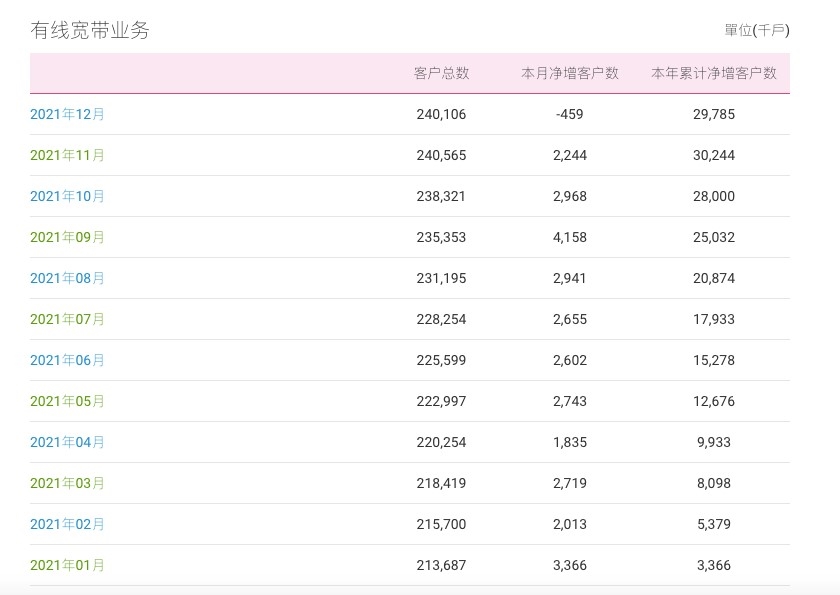
Task: Open the 2021年06月 month link
Action: (x=67, y=360)
